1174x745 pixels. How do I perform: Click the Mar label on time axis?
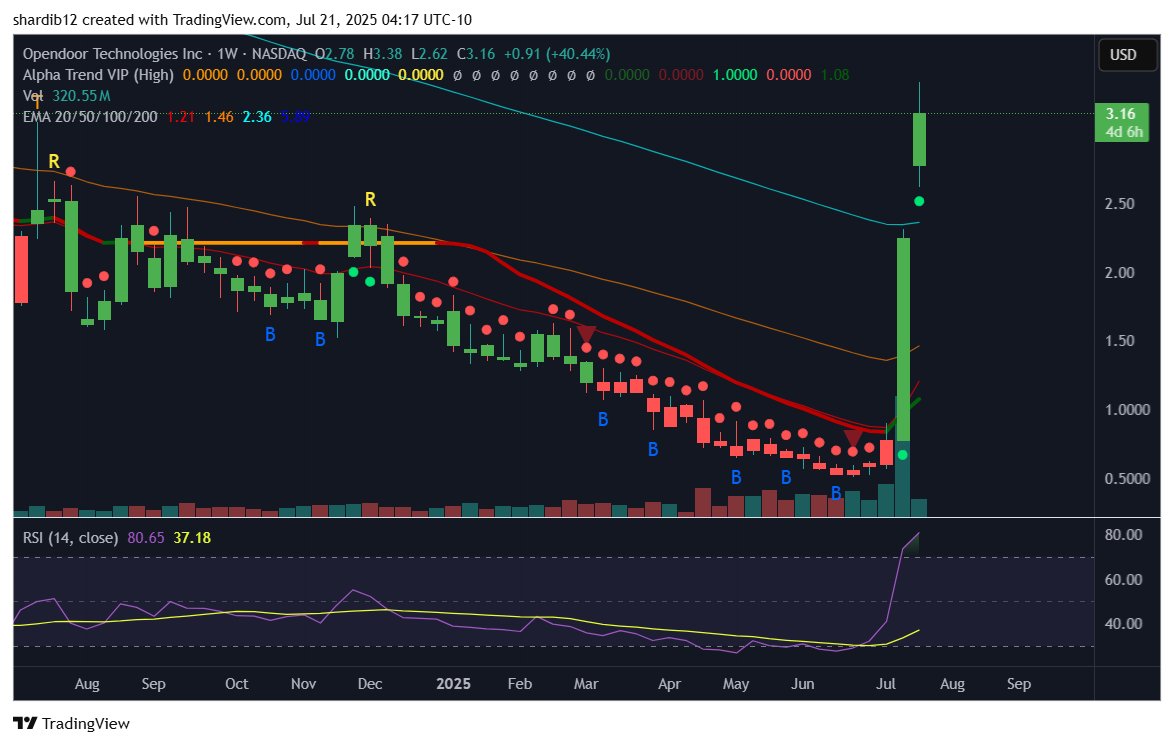pos(586,684)
